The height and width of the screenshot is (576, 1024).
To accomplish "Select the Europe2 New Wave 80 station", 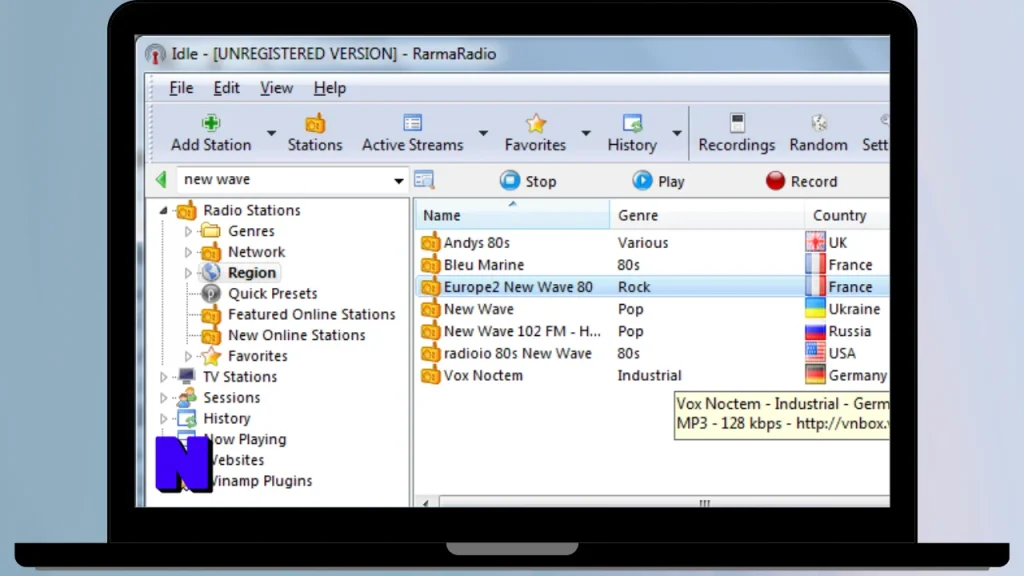I will (652, 287).
